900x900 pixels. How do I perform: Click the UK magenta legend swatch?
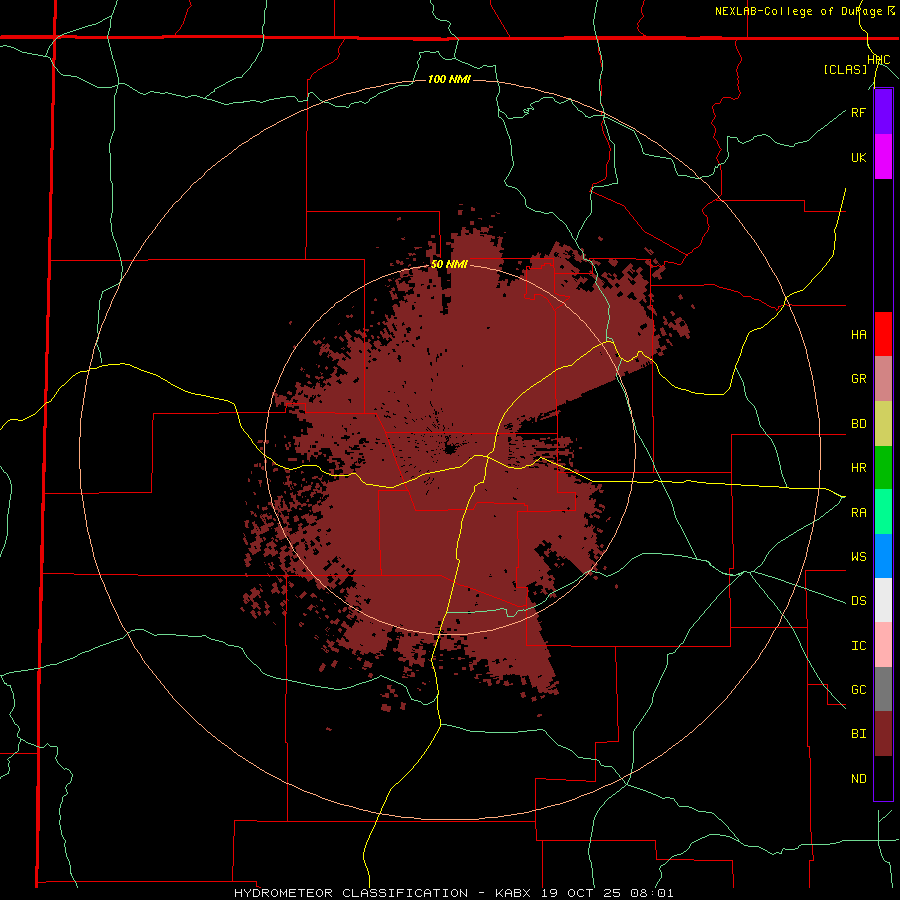[x=883, y=157]
